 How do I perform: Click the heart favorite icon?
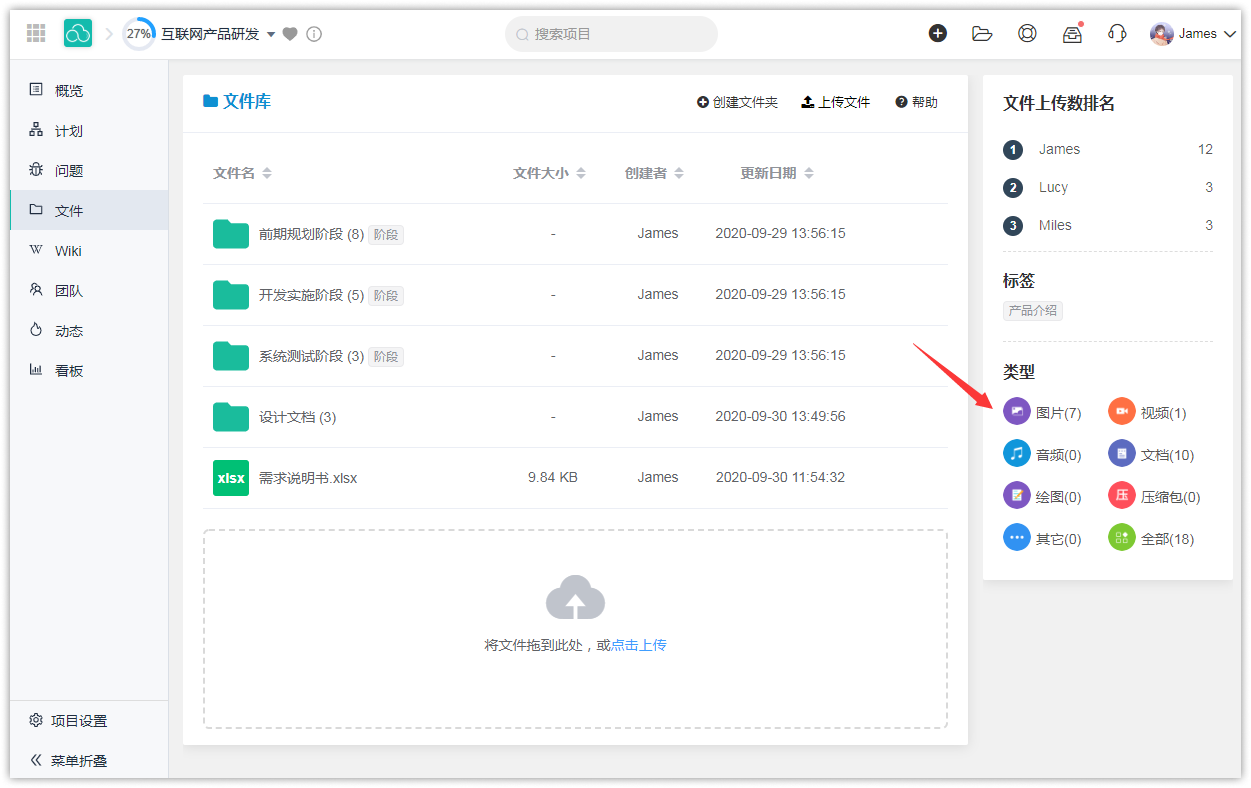(x=290, y=34)
